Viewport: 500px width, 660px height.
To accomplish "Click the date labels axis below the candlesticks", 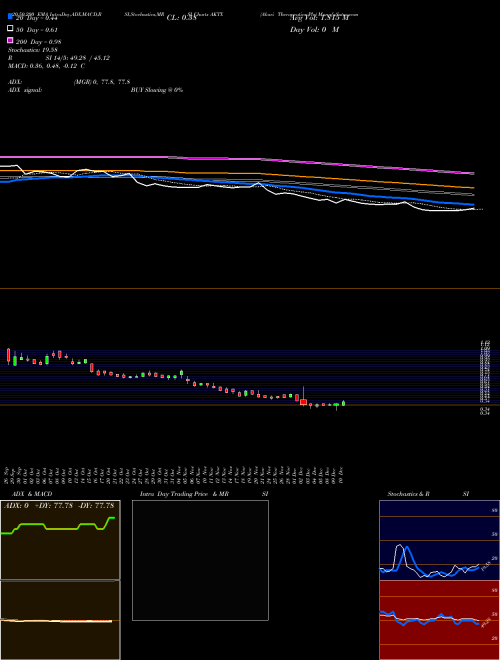I will (x=175, y=475).
